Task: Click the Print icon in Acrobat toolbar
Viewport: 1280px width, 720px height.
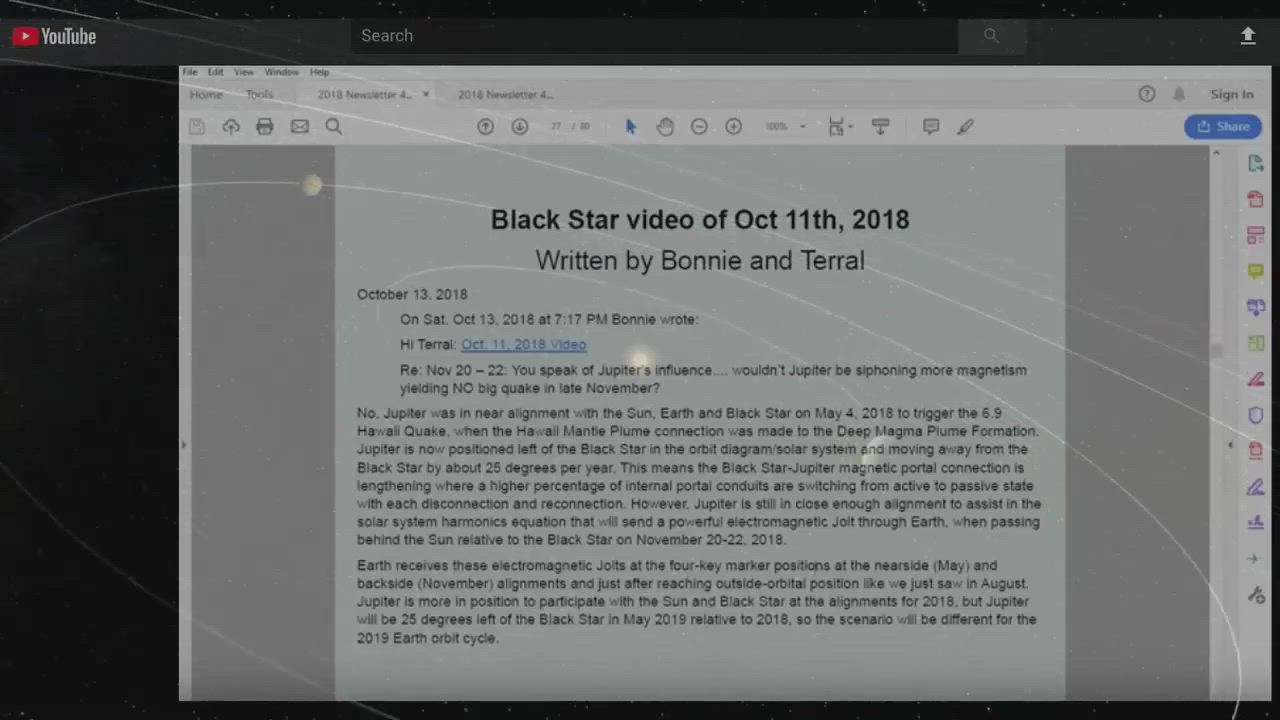Action: click(x=265, y=127)
